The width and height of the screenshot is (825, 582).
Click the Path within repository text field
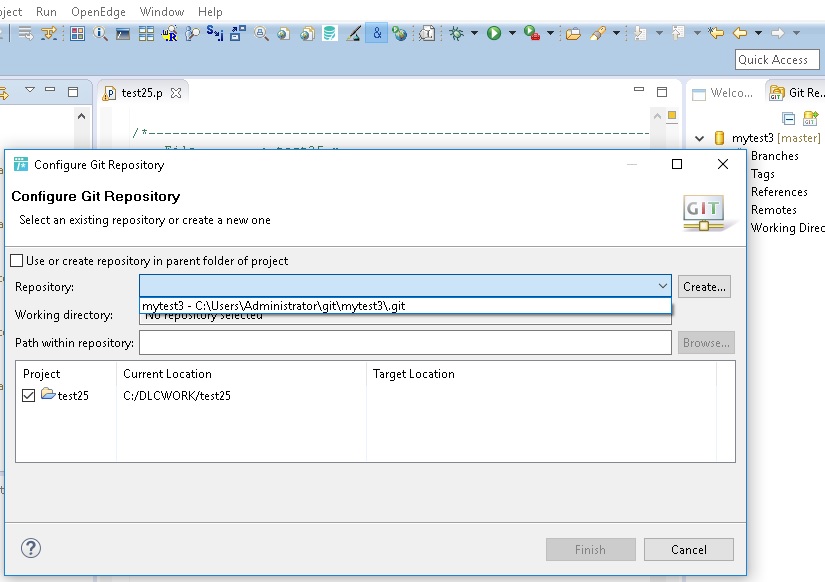tap(405, 343)
